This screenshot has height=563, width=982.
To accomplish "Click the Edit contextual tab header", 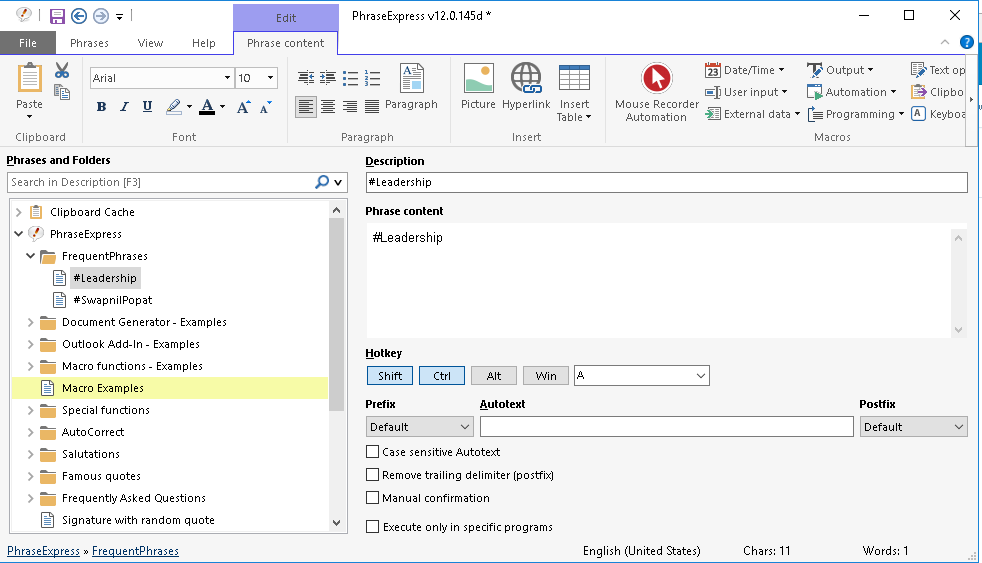I will (286, 18).
